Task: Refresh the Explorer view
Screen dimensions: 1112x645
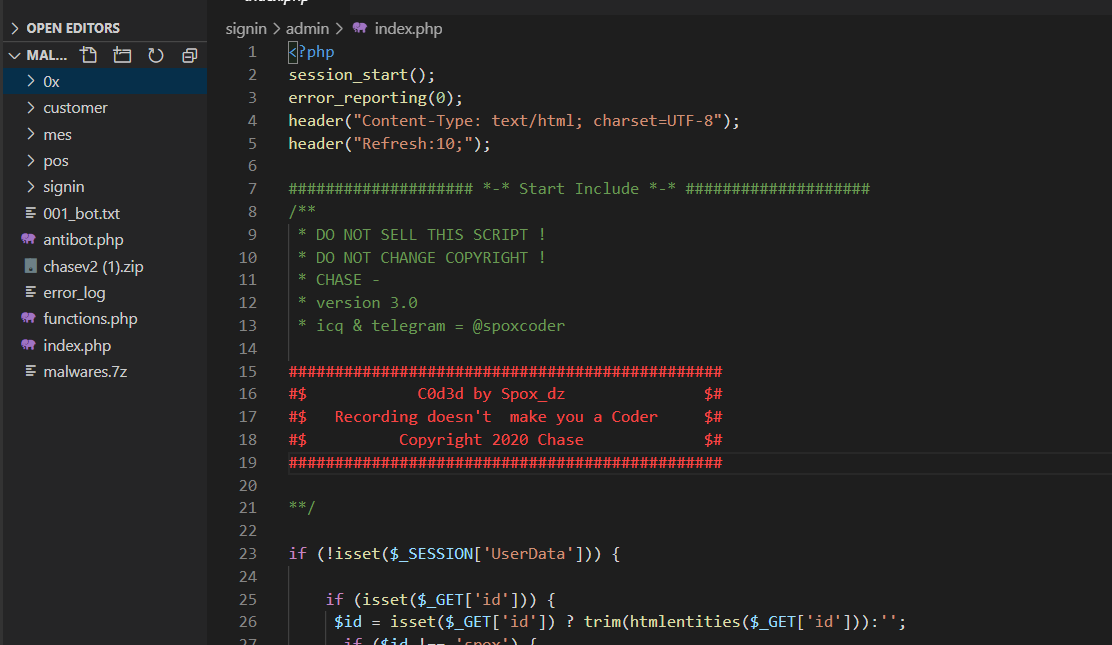Action: tap(156, 55)
